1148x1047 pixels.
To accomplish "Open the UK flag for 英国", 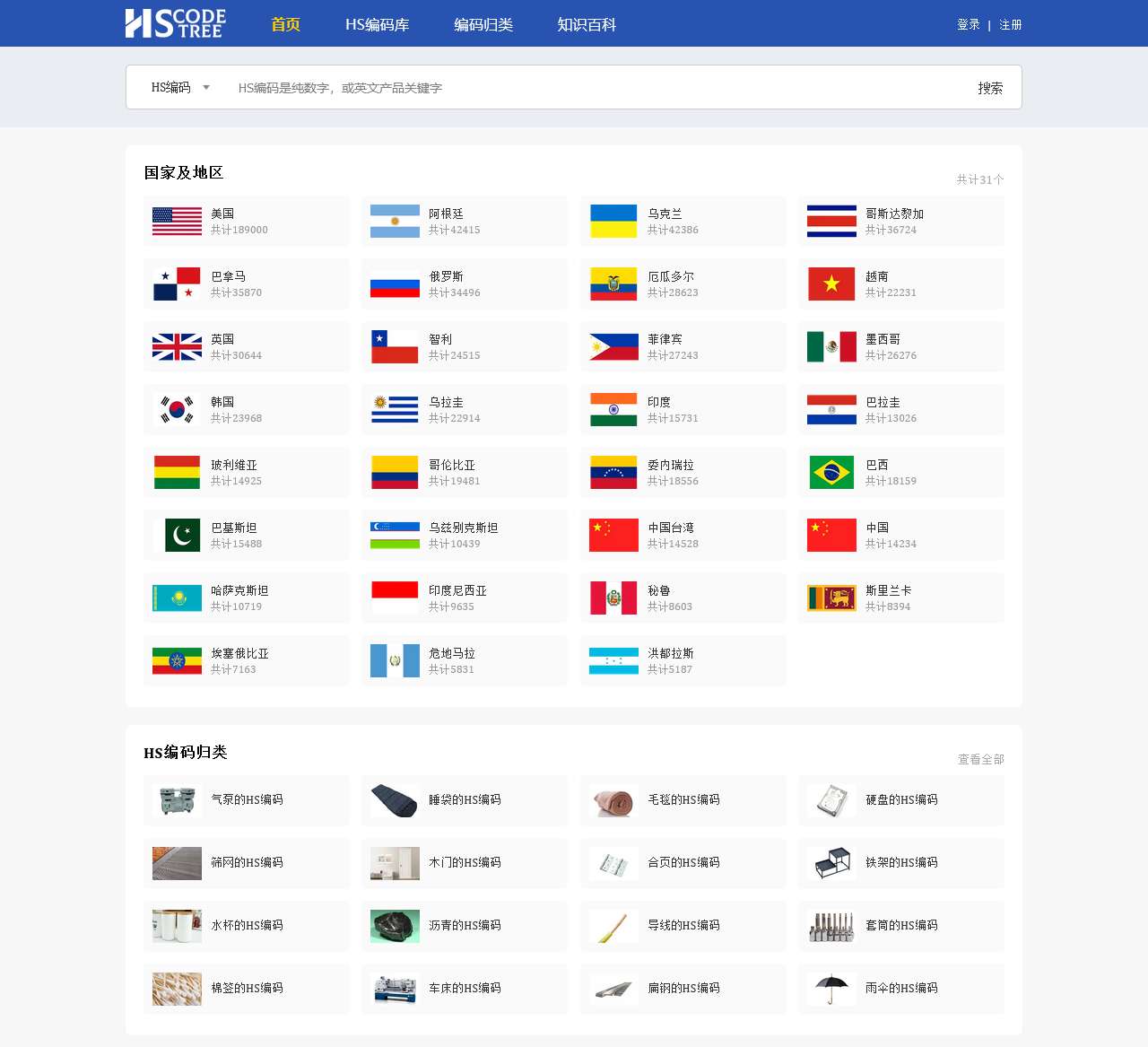I will [177, 347].
